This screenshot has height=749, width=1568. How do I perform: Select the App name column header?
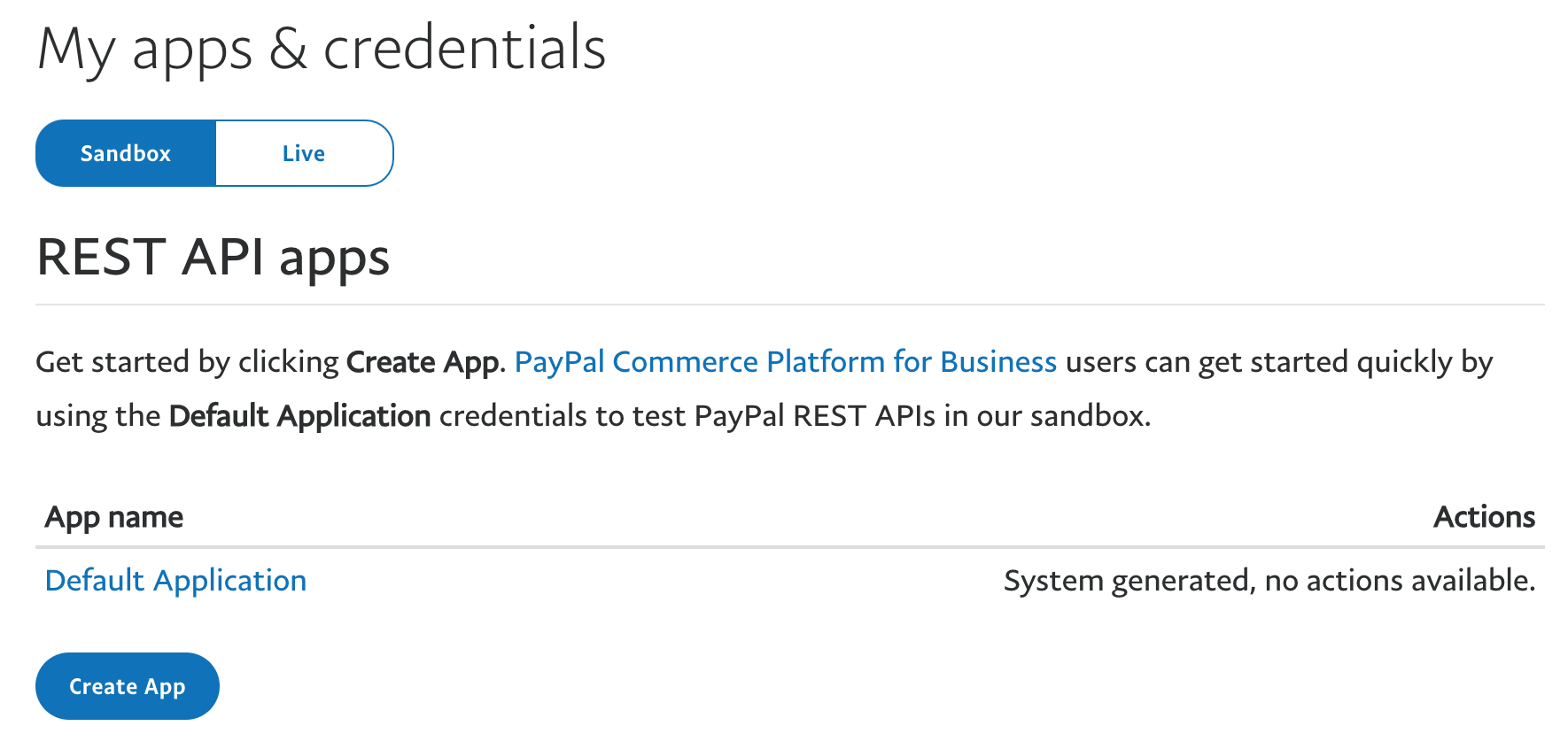(x=114, y=517)
